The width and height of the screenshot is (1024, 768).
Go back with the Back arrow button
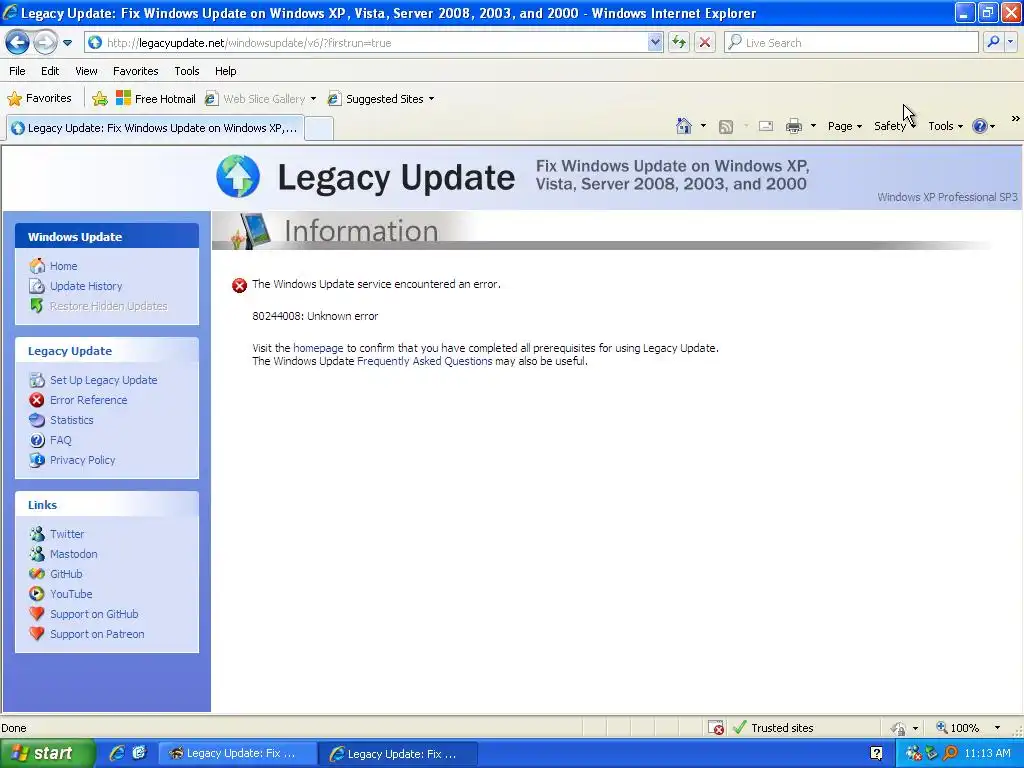click(x=17, y=42)
